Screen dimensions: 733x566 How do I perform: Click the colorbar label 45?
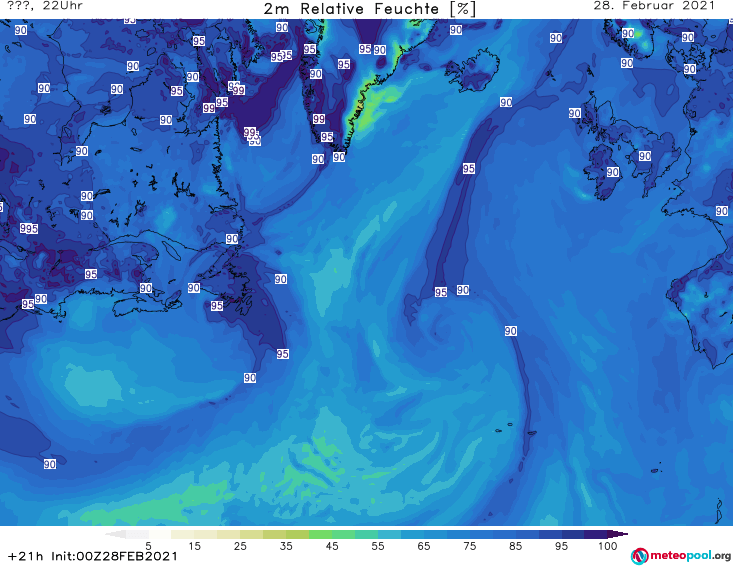[x=331, y=546]
